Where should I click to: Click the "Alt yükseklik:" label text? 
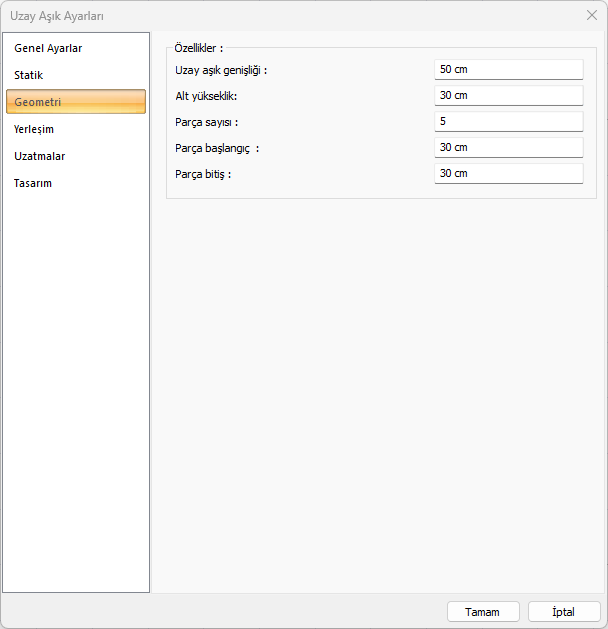(x=206, y=96)
